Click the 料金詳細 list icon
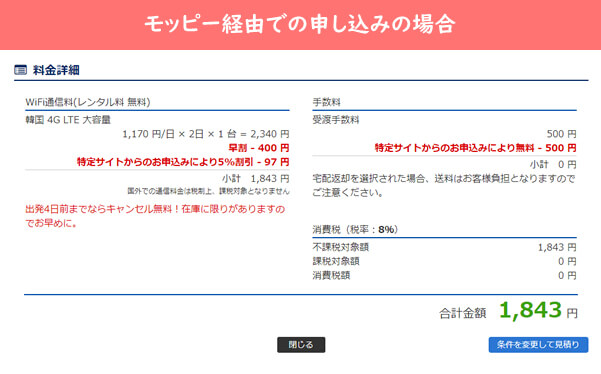 (x=20, y=70)
